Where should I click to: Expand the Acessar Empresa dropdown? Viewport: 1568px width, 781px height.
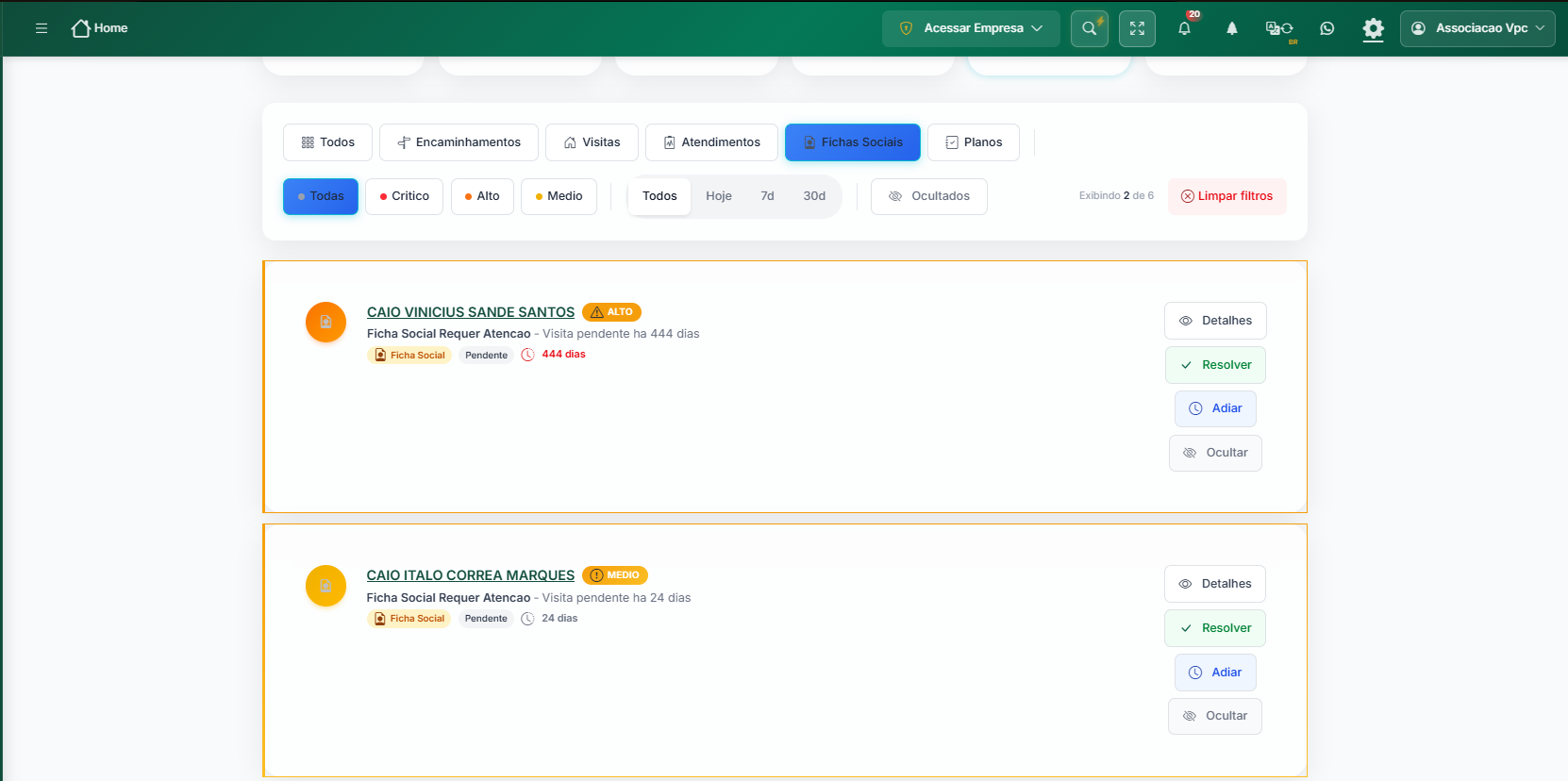(971, 28)
